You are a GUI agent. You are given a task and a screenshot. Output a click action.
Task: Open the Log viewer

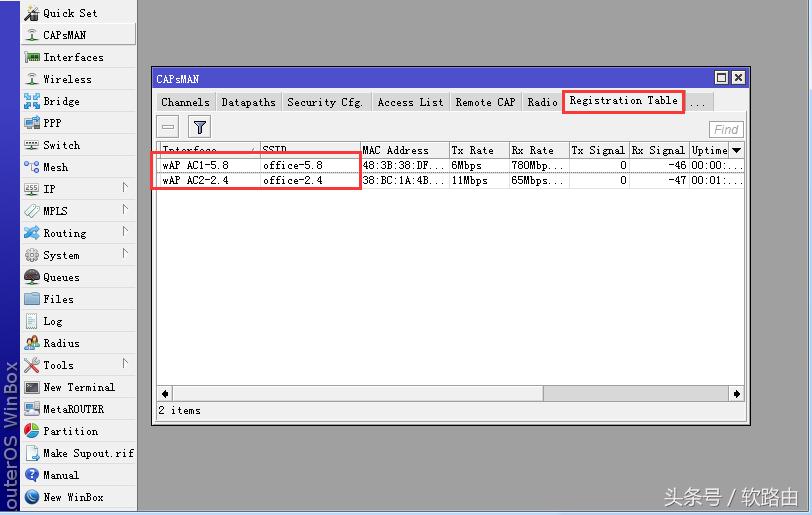(x=52, y=321)
